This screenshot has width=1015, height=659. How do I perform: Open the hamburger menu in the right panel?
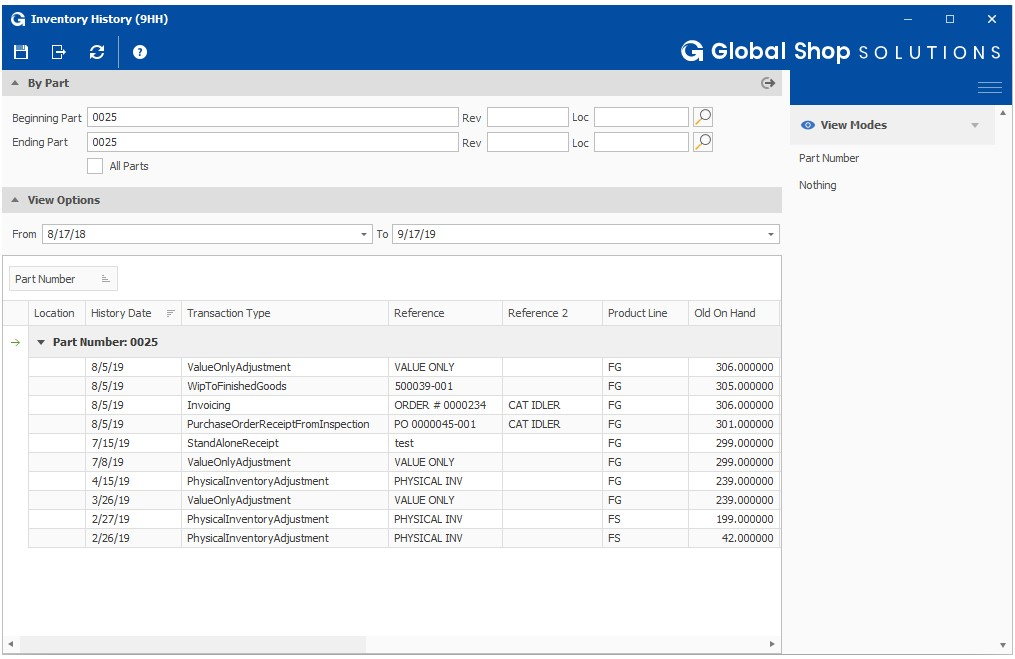(x=990, y=87)
